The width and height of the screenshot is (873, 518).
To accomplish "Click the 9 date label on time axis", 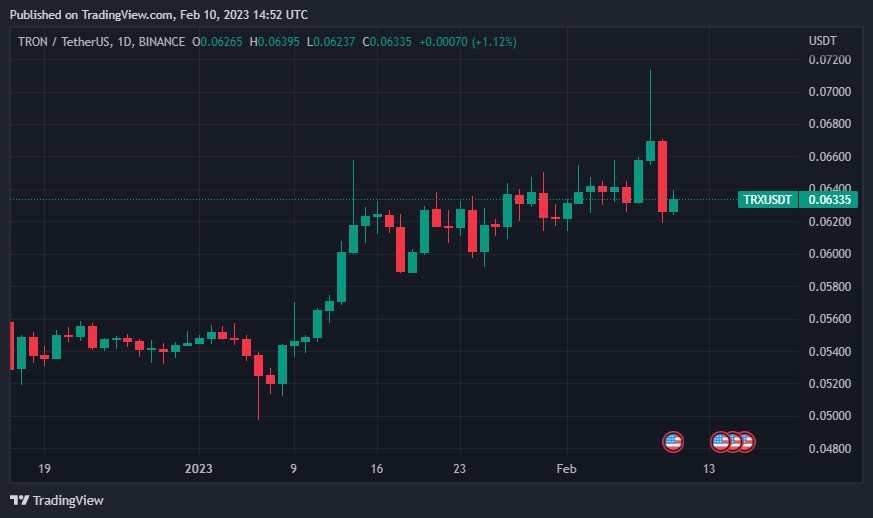I will [293, 468].
